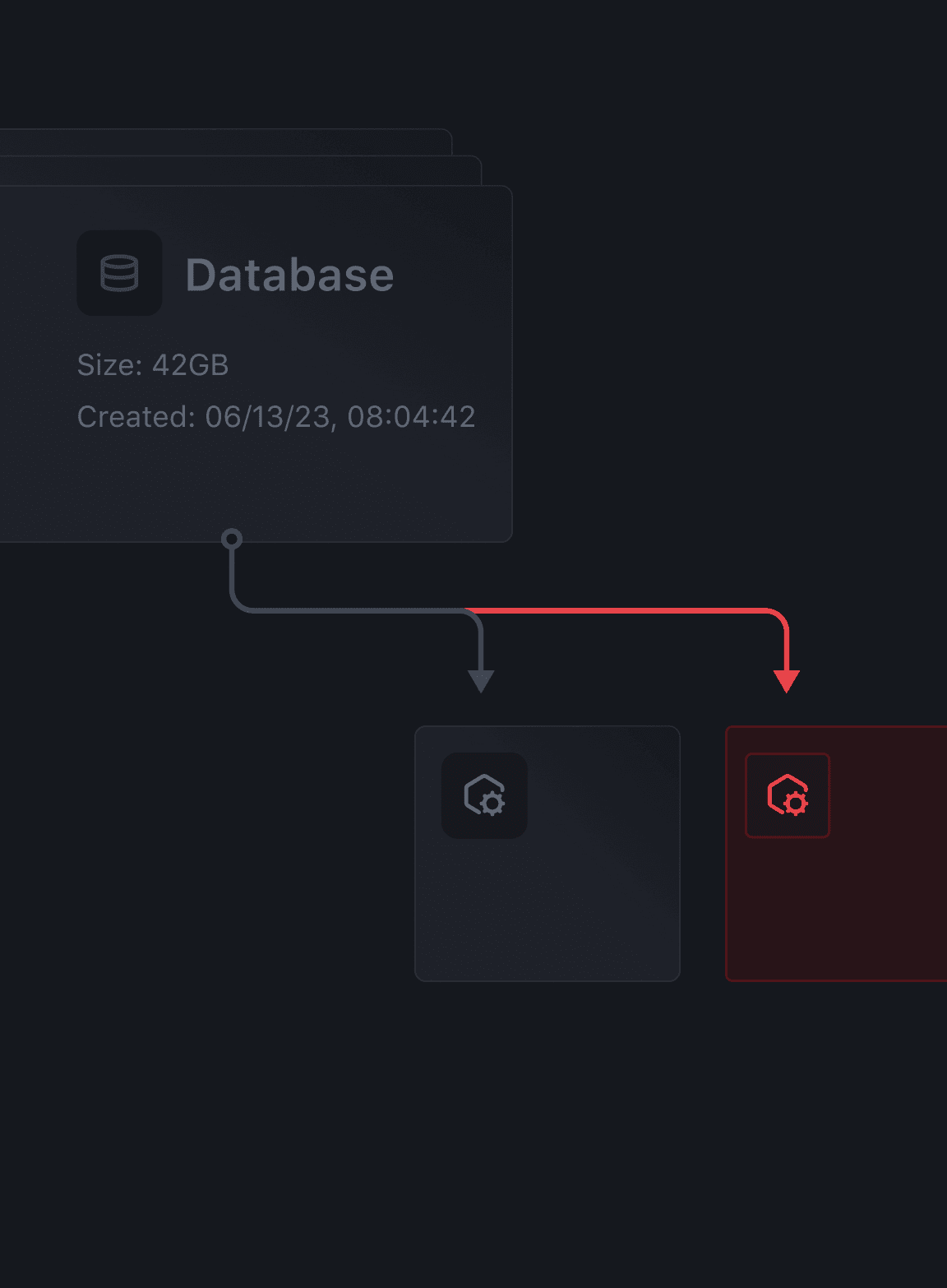The height and width of the screenshot is (1288, 947).
Task: Click the gray hexagon gear icon
Action: click(484, 795)
